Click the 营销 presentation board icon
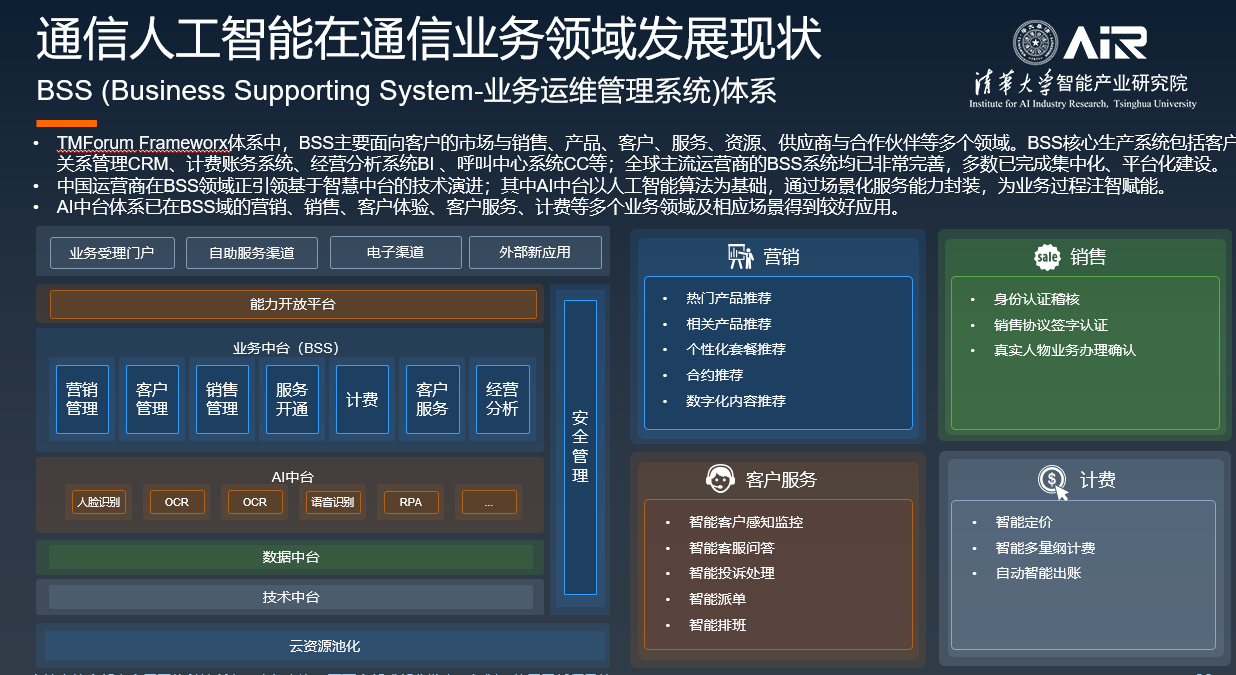This screenshot has width=1236, height=675. [x=741, y=257]
